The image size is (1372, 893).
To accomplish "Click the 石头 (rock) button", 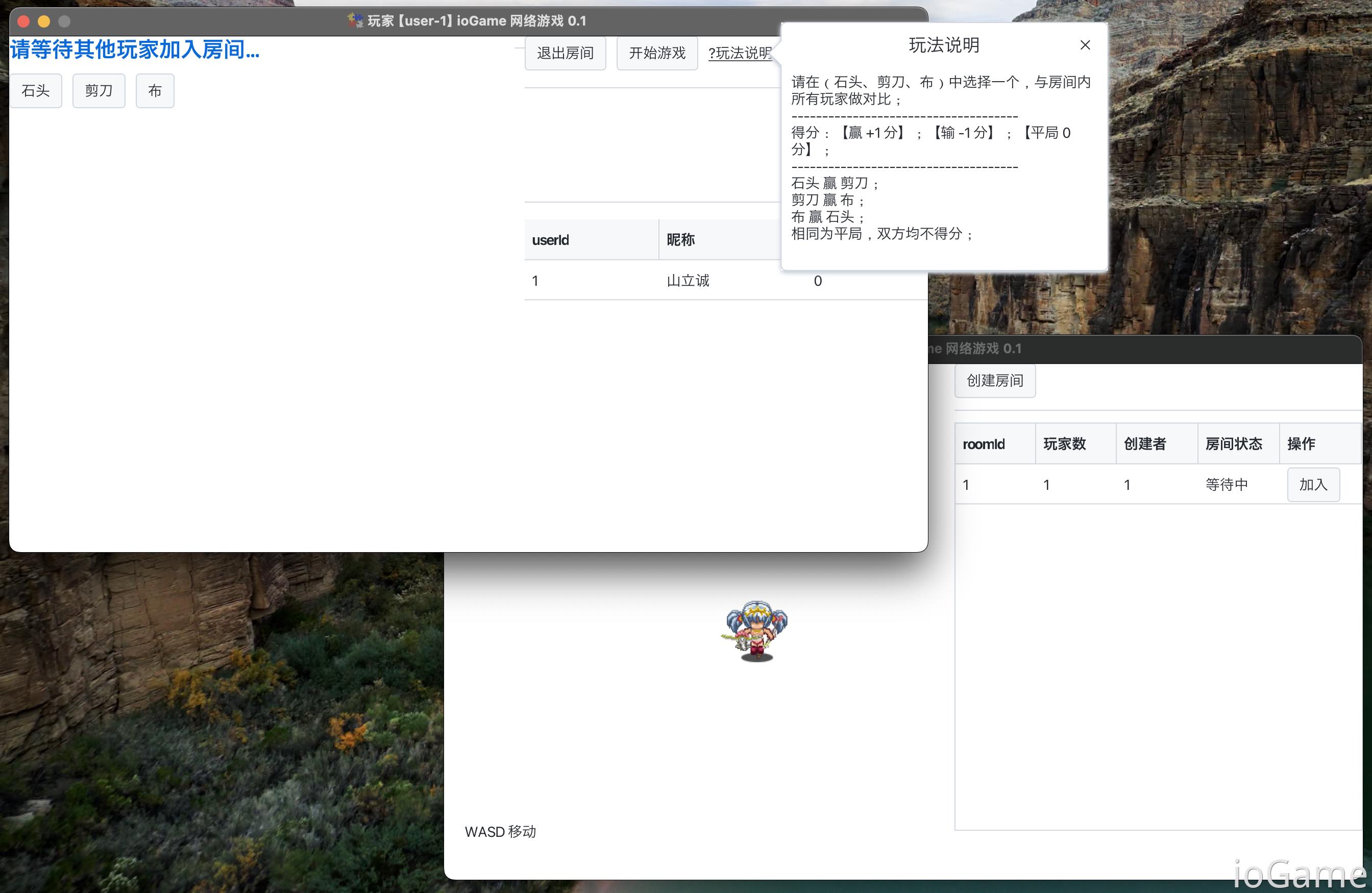I will tap(36, 90).
